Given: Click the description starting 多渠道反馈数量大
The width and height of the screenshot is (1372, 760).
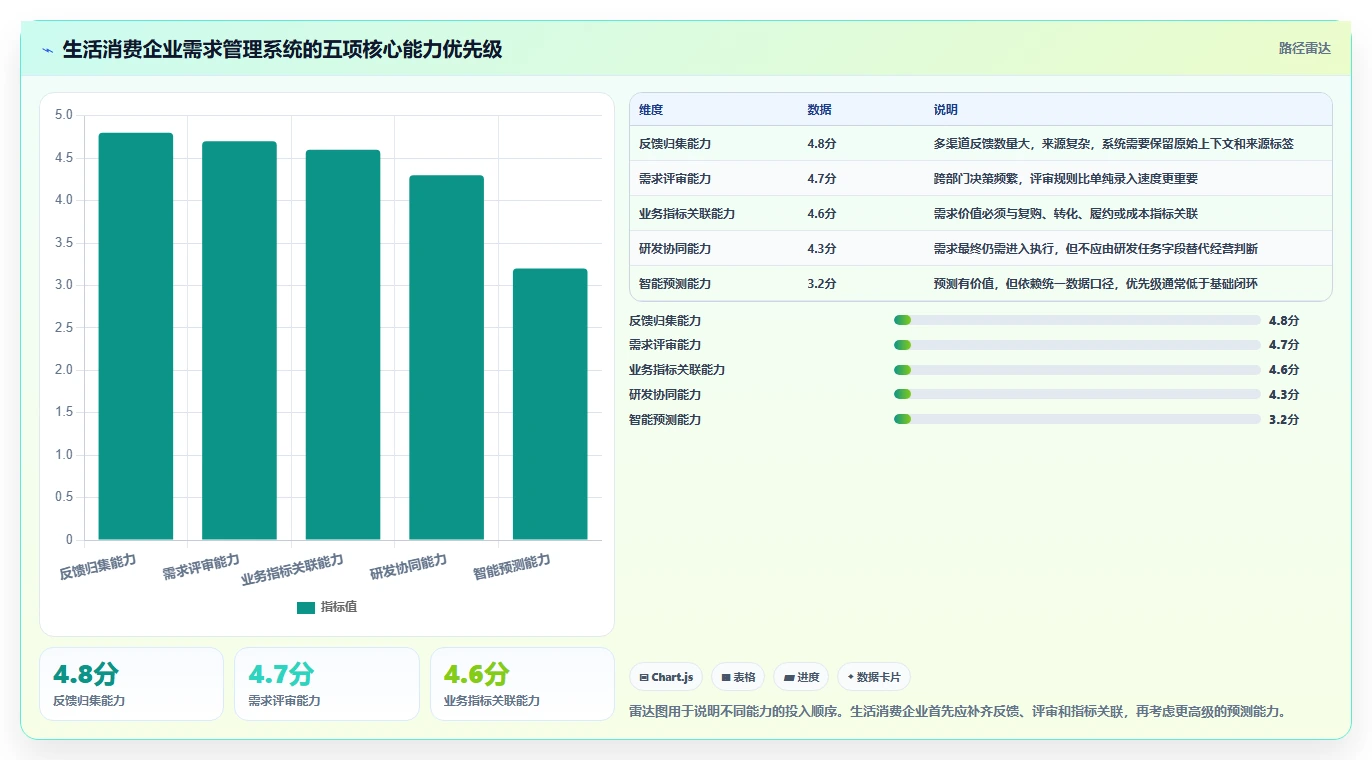Looking at the screenshot, I should (x=1114, y=144).
